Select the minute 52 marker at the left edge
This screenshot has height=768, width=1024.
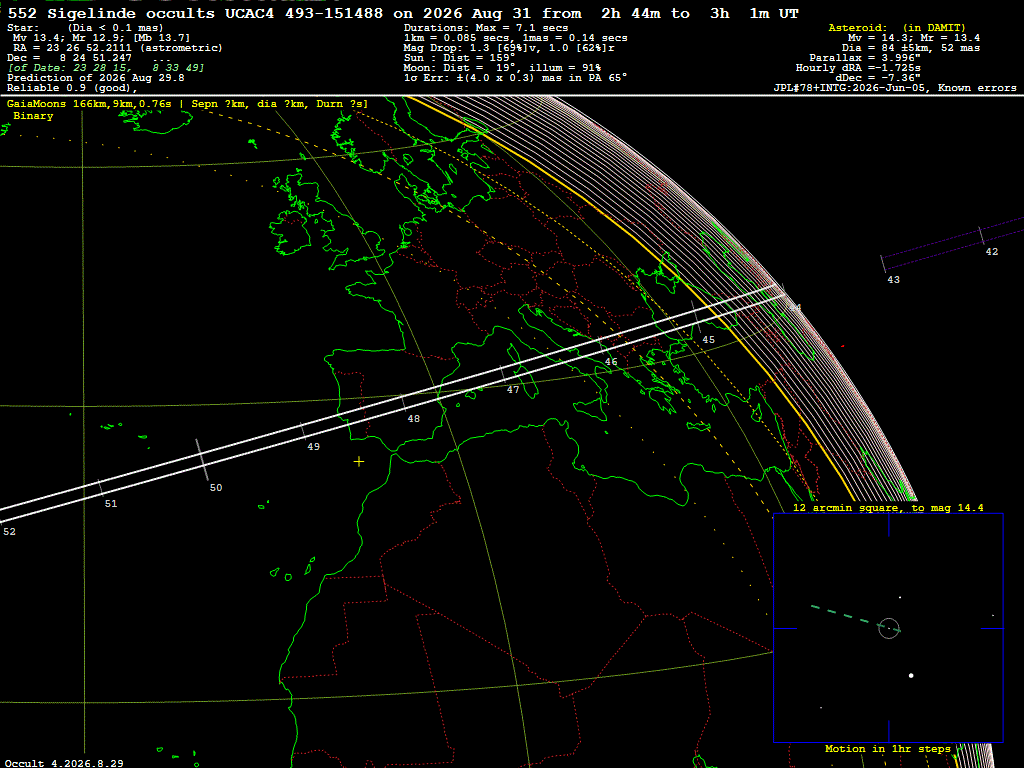(9, 532)
